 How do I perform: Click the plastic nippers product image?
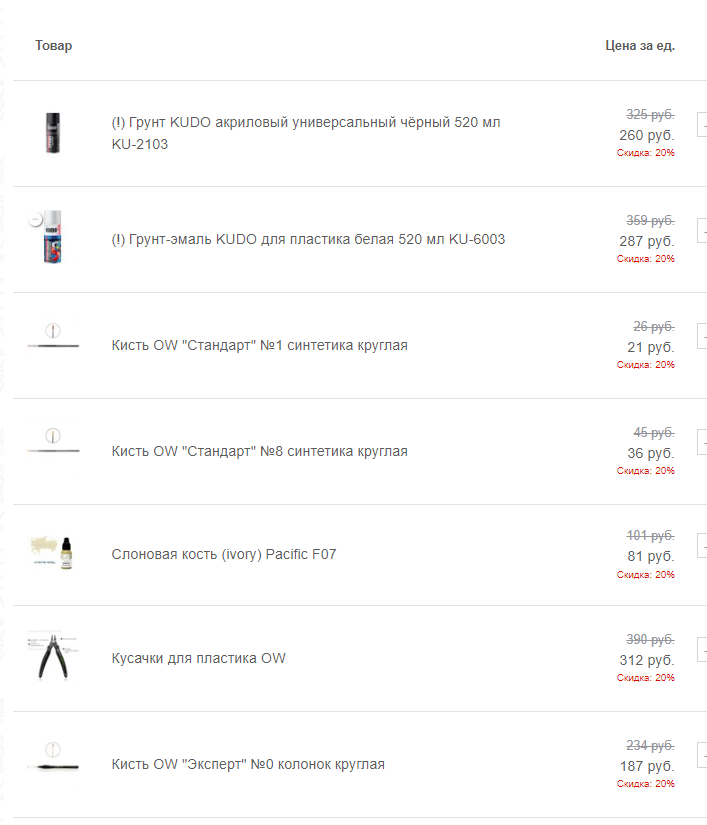(53, 657)
